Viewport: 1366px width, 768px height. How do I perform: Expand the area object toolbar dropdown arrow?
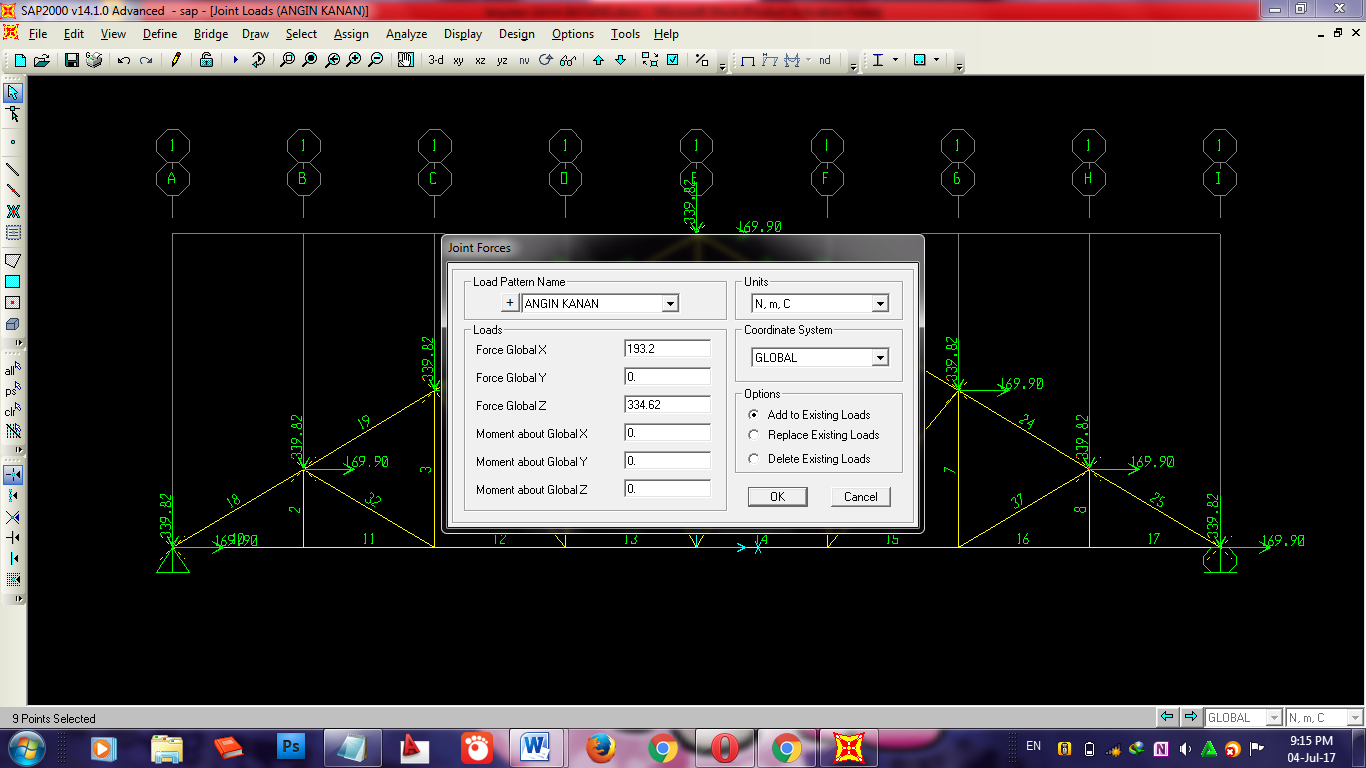(x=936, y=60)
